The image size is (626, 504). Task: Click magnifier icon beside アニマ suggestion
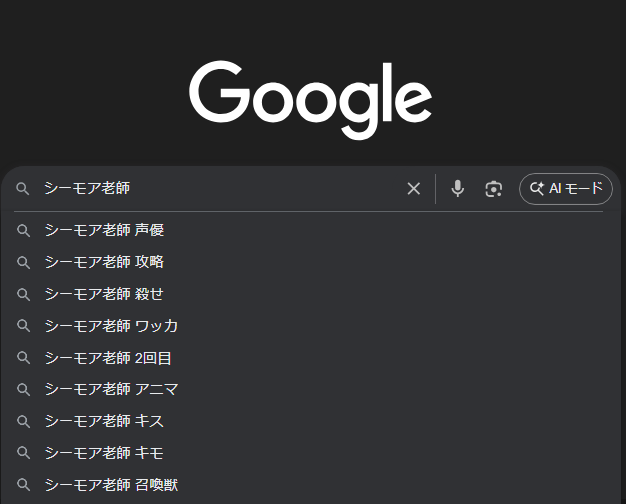tap(23, 389)
